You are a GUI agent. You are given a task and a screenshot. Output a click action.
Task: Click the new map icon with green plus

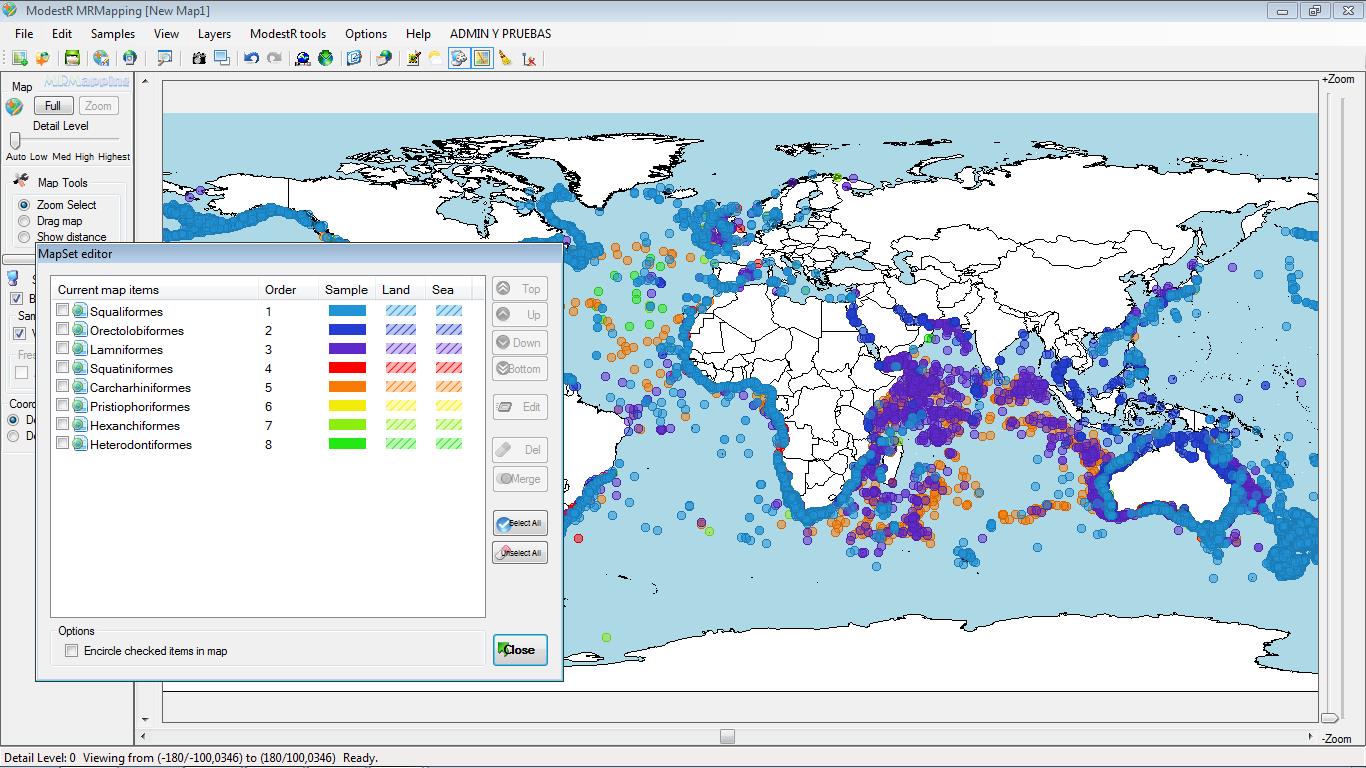pyautogui.click(x=20, y=59)
